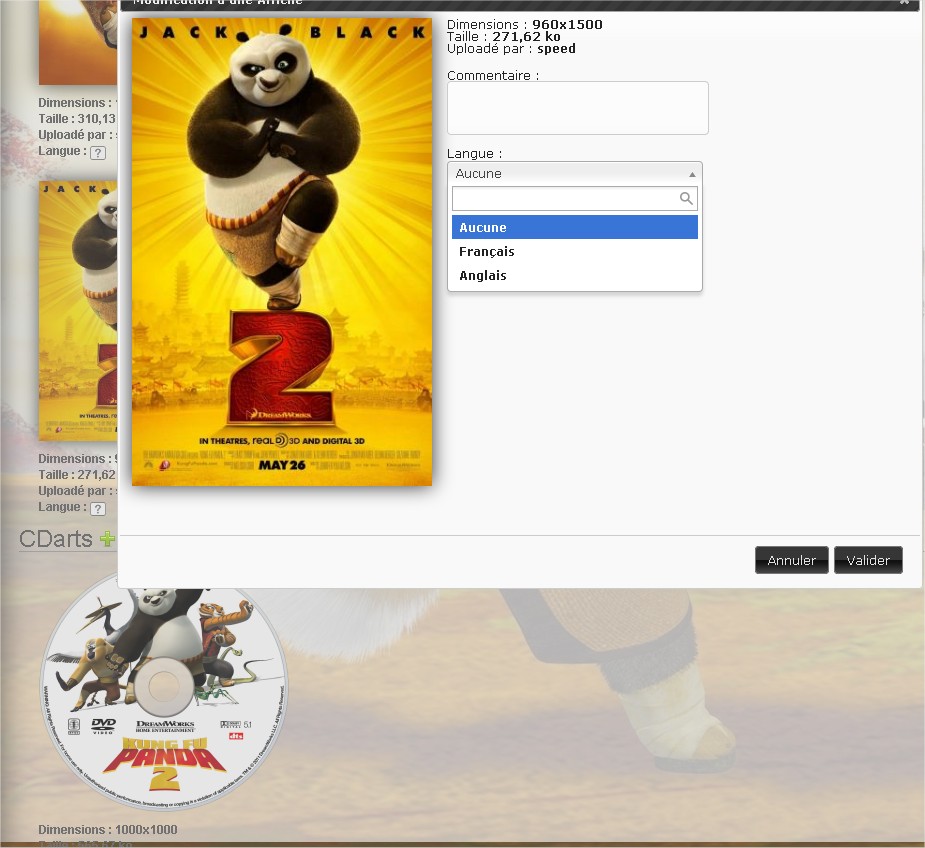925x848 pixels.
Task: Click the second poster thumbnail behind the dialog
Action: click(78, 310)
